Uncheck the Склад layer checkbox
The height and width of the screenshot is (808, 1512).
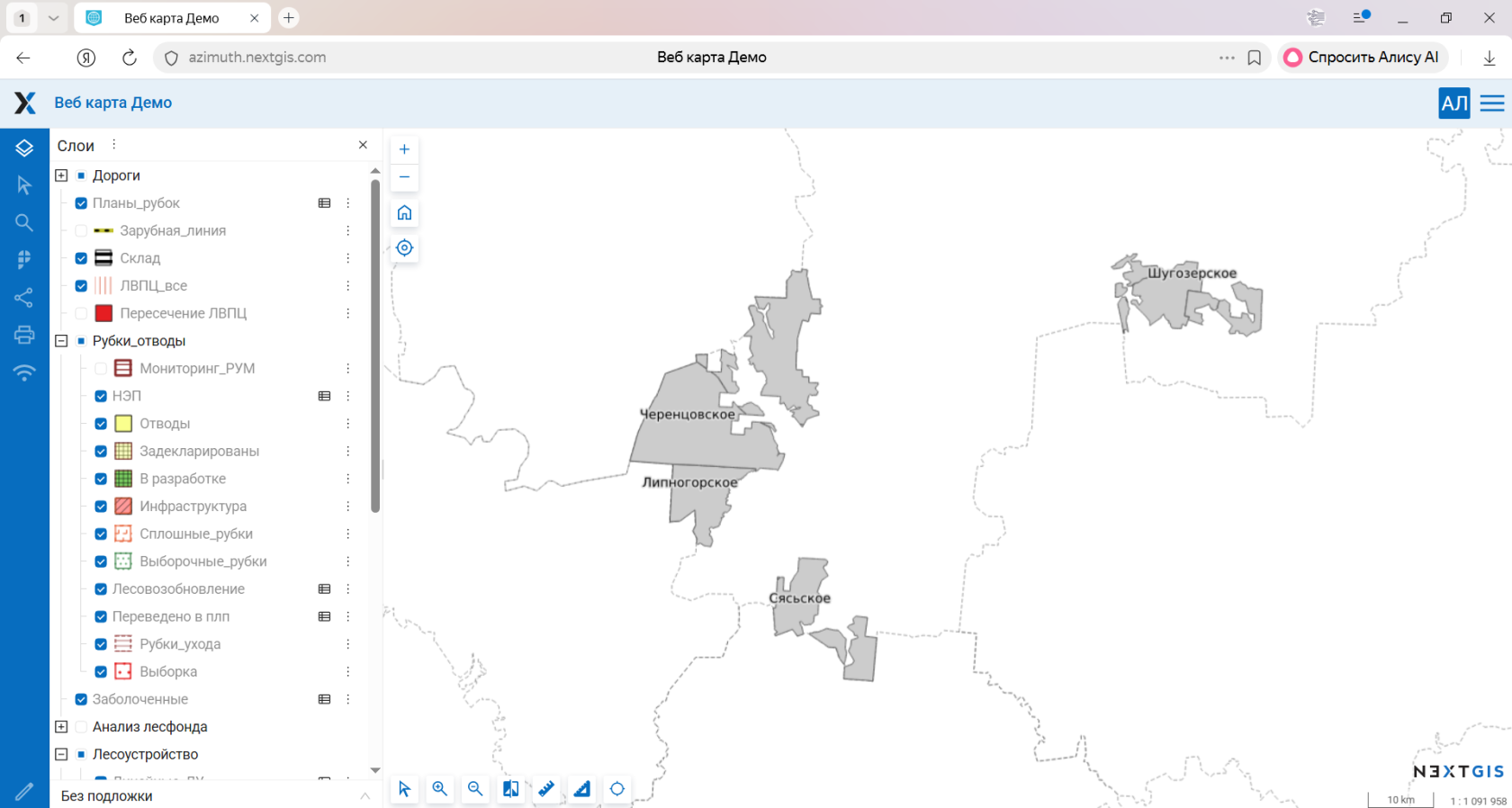pyautogui.click(x=81, y=258)
